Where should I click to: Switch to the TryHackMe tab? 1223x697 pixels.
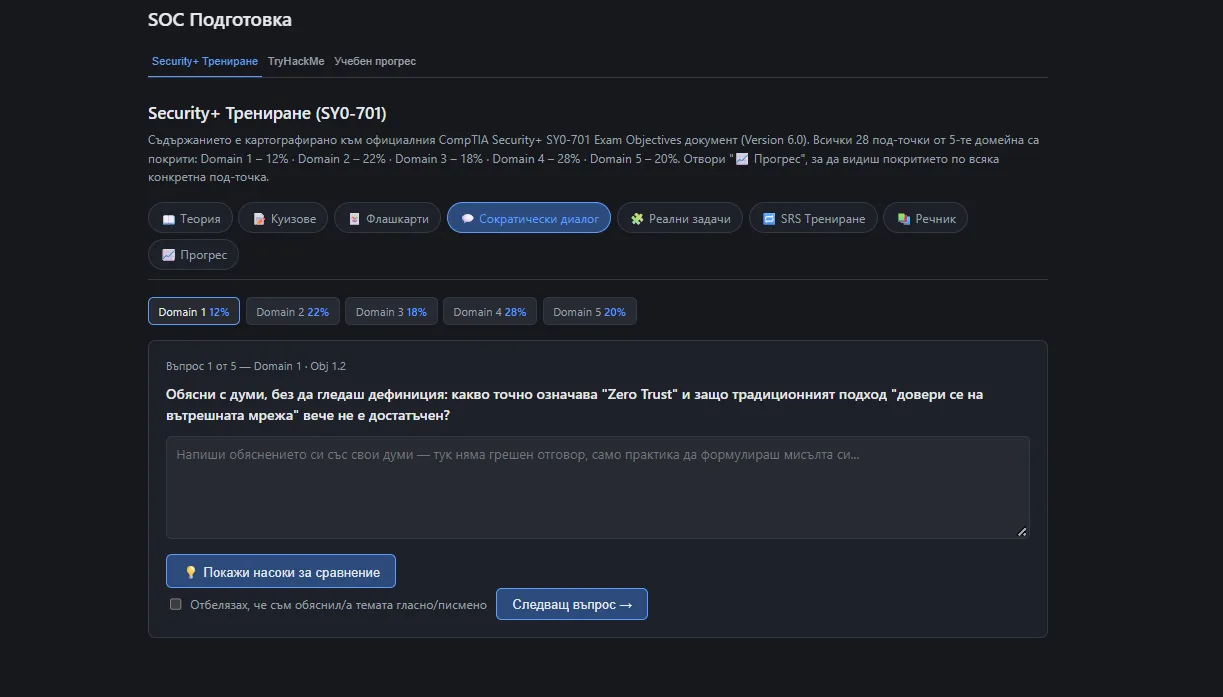point(296,61)
